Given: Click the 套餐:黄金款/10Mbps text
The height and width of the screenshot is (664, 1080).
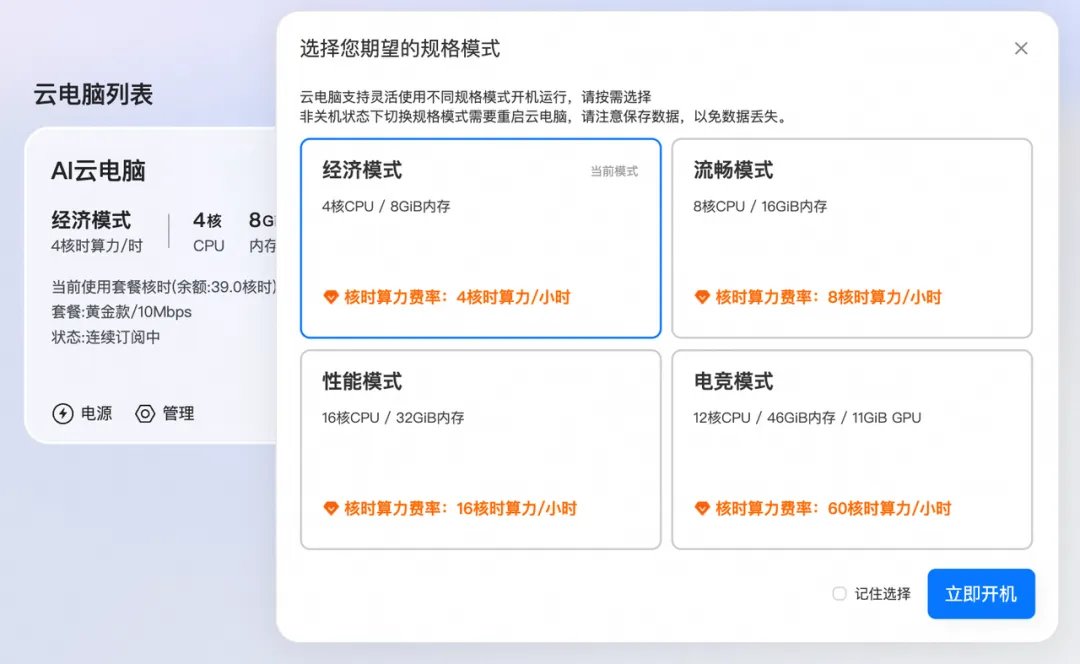Looking at the screenshot, I should point(121,311).
